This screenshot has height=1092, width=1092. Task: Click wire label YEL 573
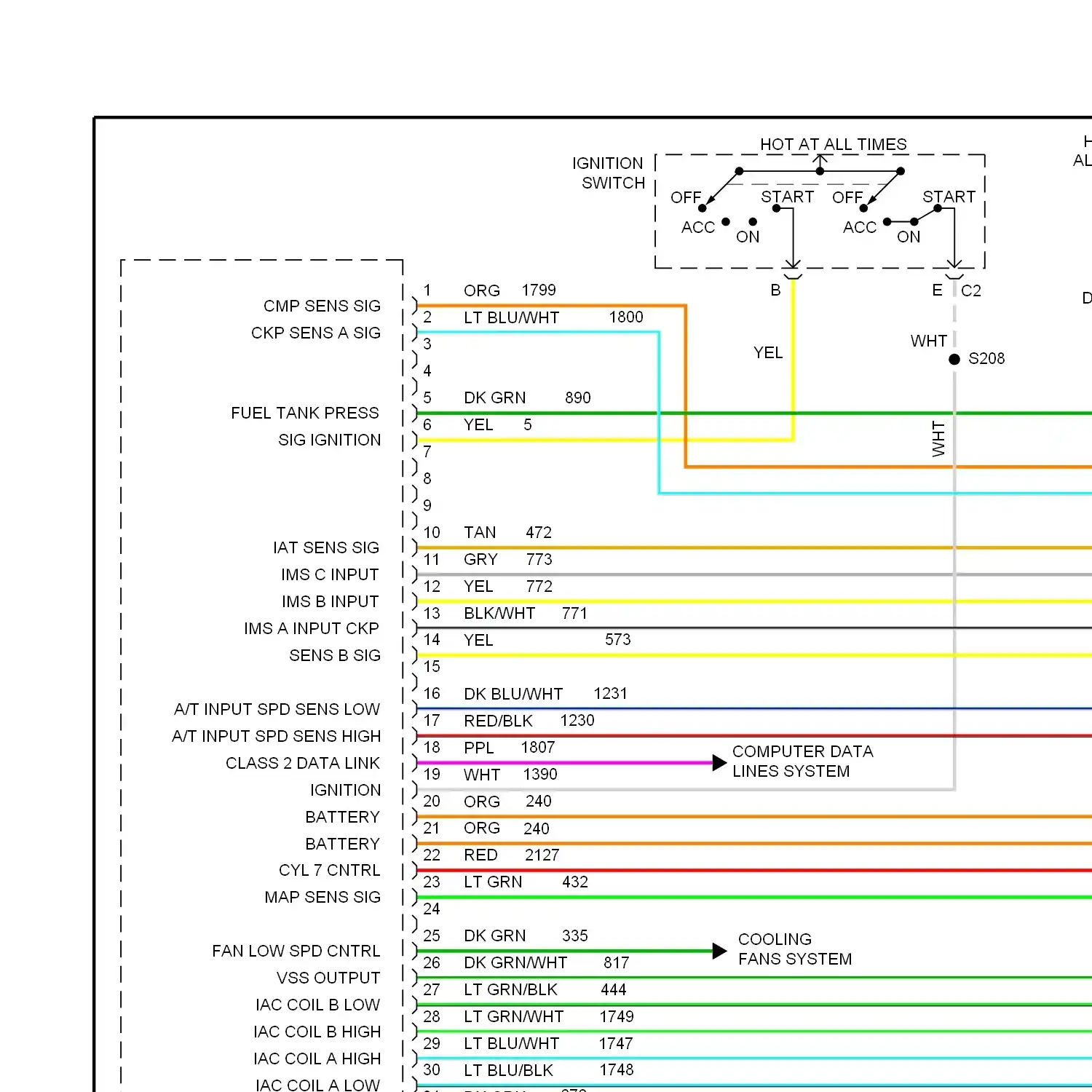coord(547,640)
